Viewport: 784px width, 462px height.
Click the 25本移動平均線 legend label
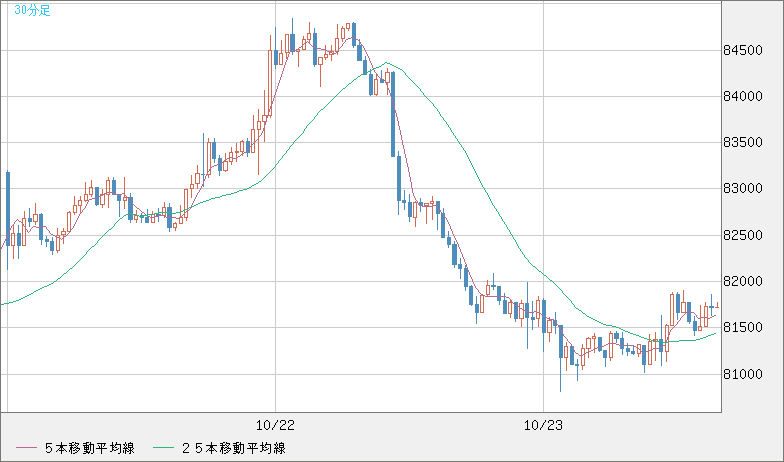[x=234, y=448]
